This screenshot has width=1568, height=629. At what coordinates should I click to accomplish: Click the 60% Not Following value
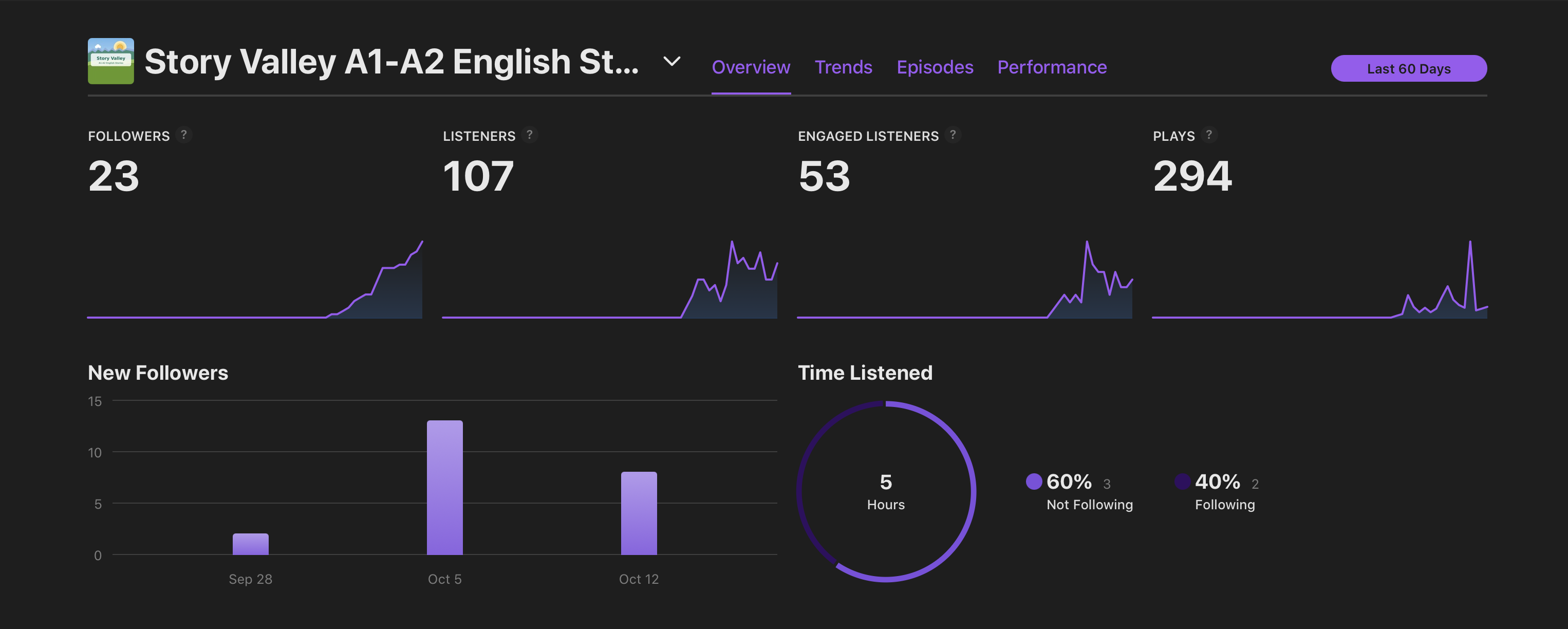[1069, 482]
